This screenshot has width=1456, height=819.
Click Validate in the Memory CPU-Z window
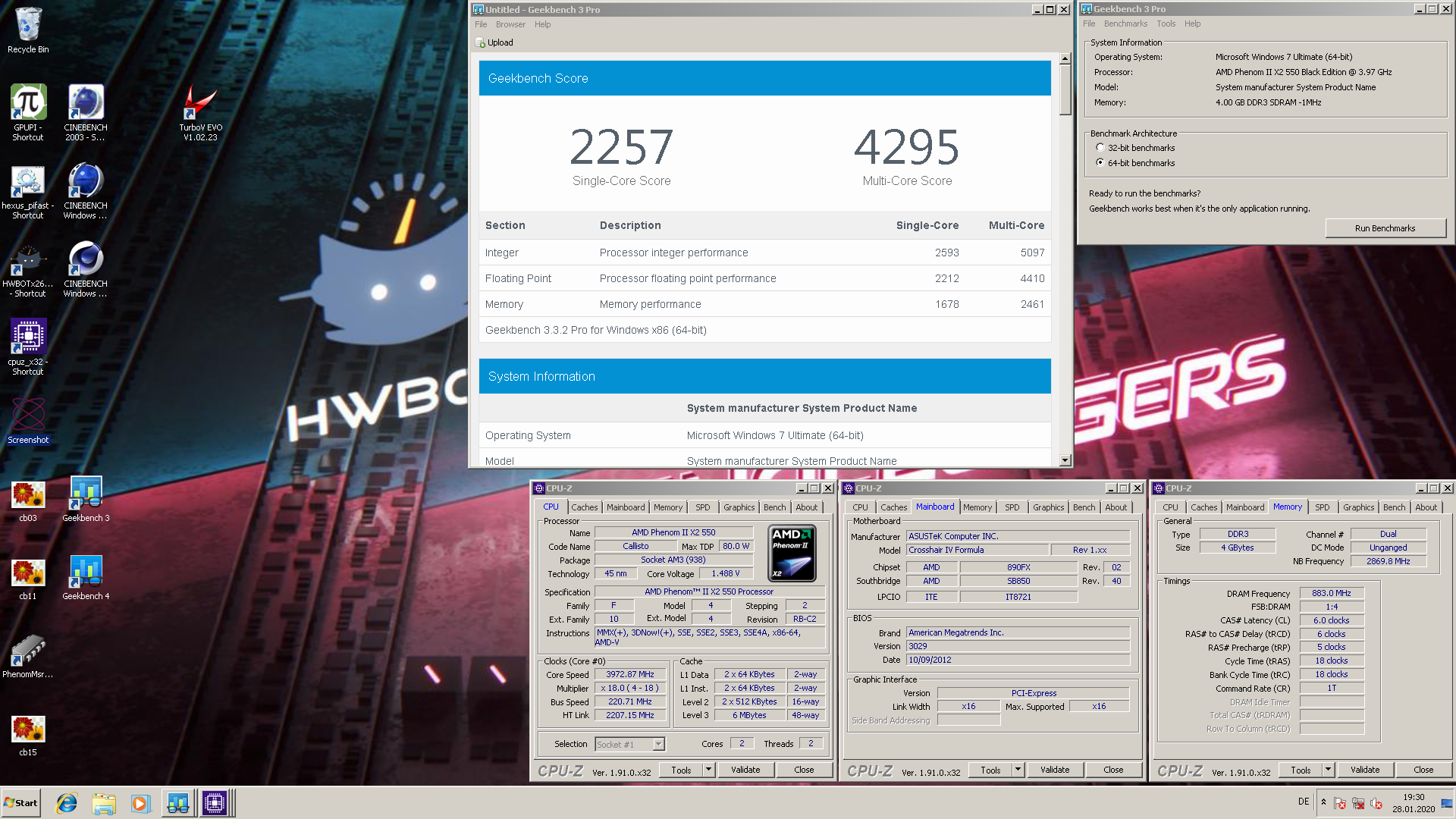(x=1364, y=770)
